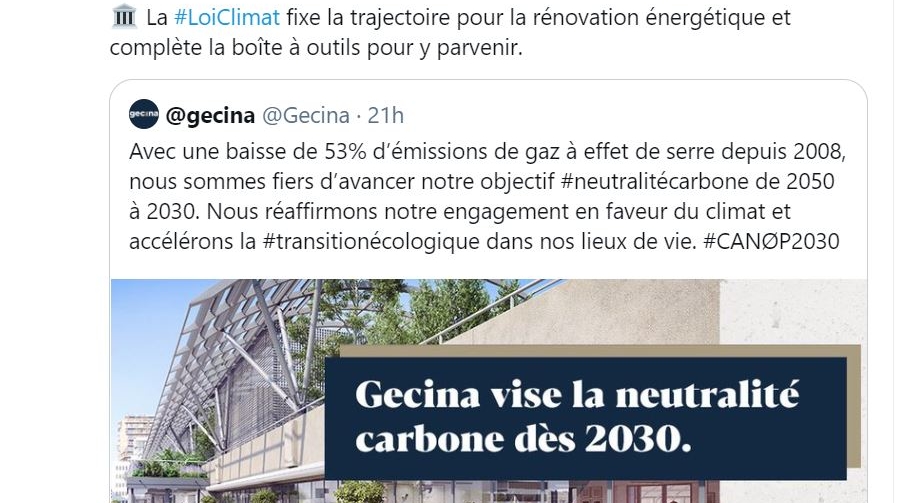Click the dark blue "Gecina vise la neutralité" banner

(x=580, y=397)
